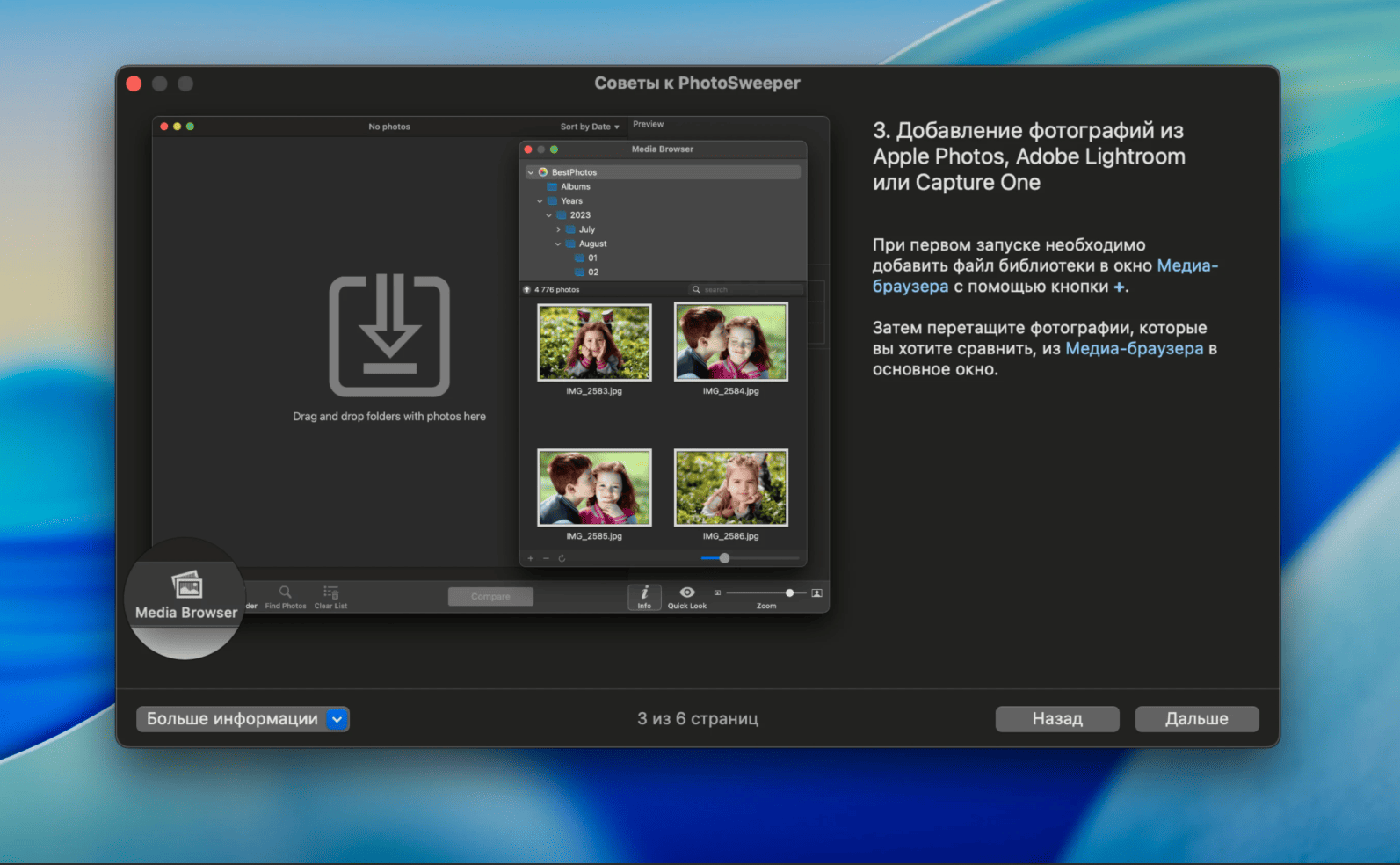Click the drag-and-drop download arrow icon
This screenshot has height=865, width=1400.
[x=389, y=336]
